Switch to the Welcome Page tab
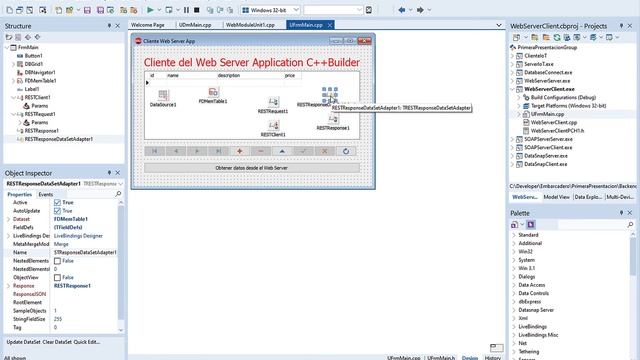 (x=148, y=25)
